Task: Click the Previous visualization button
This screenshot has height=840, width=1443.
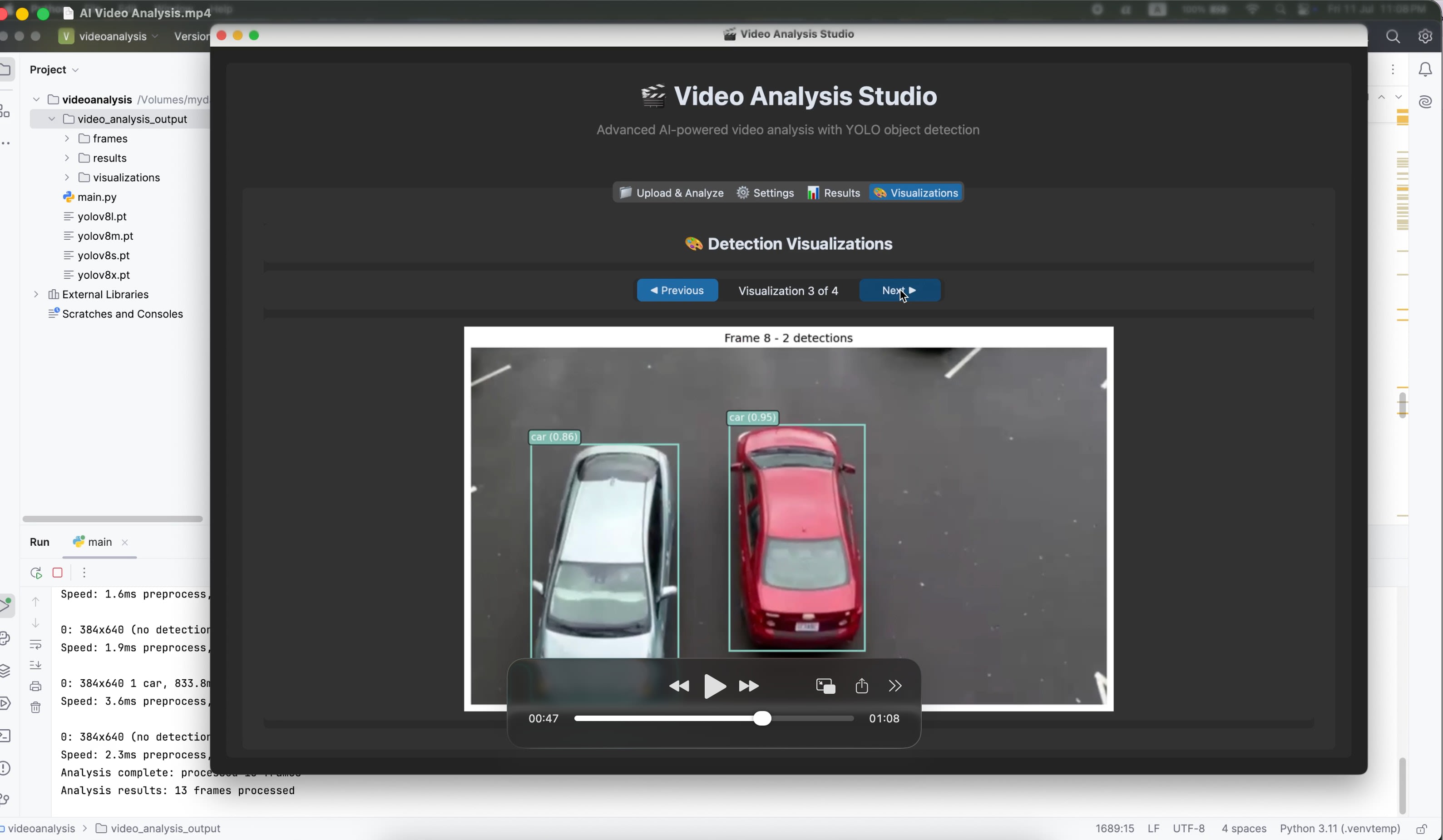Action: click(x=677, y=290)
